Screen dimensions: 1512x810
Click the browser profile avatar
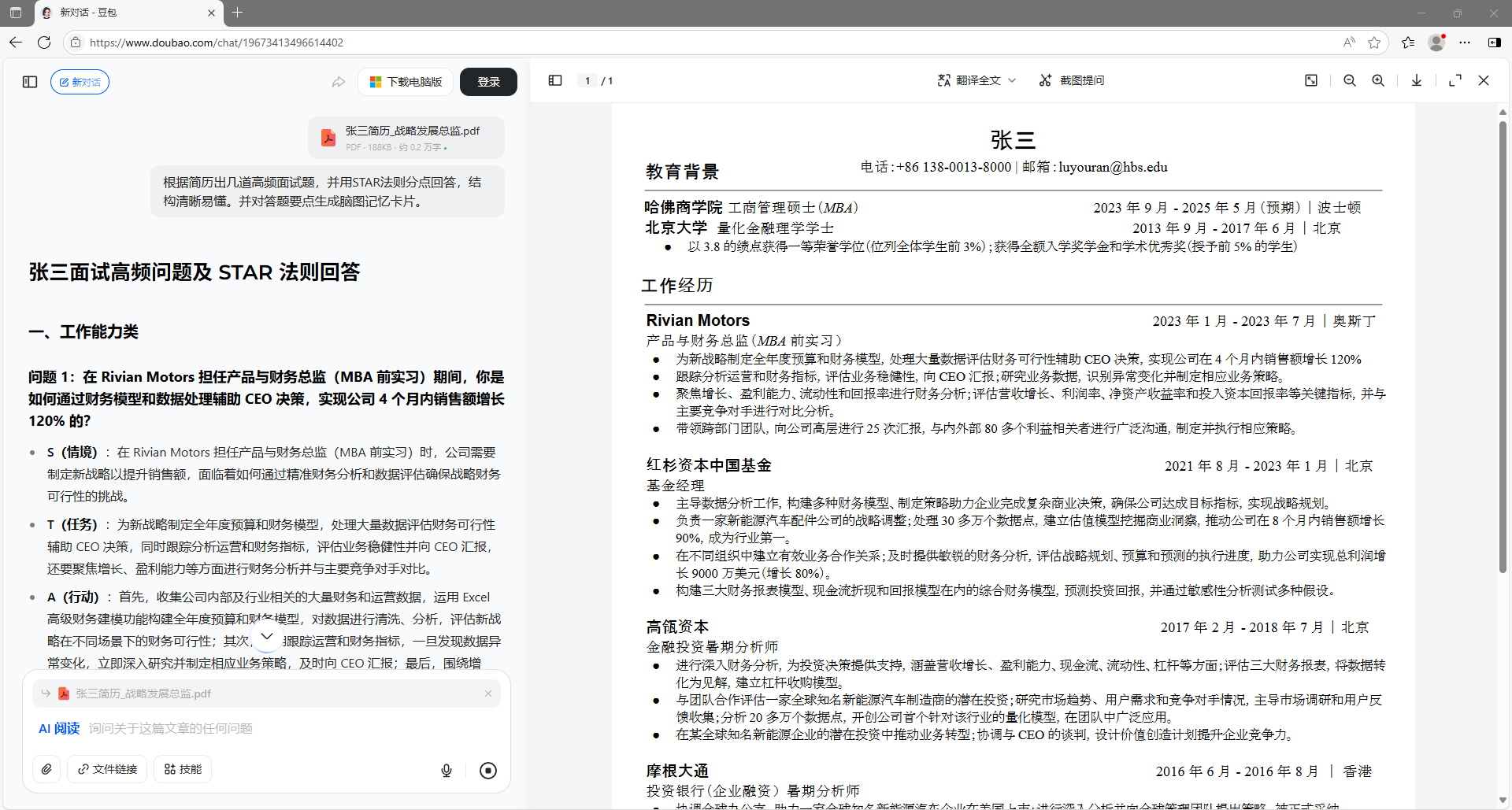click(1436, 43)
